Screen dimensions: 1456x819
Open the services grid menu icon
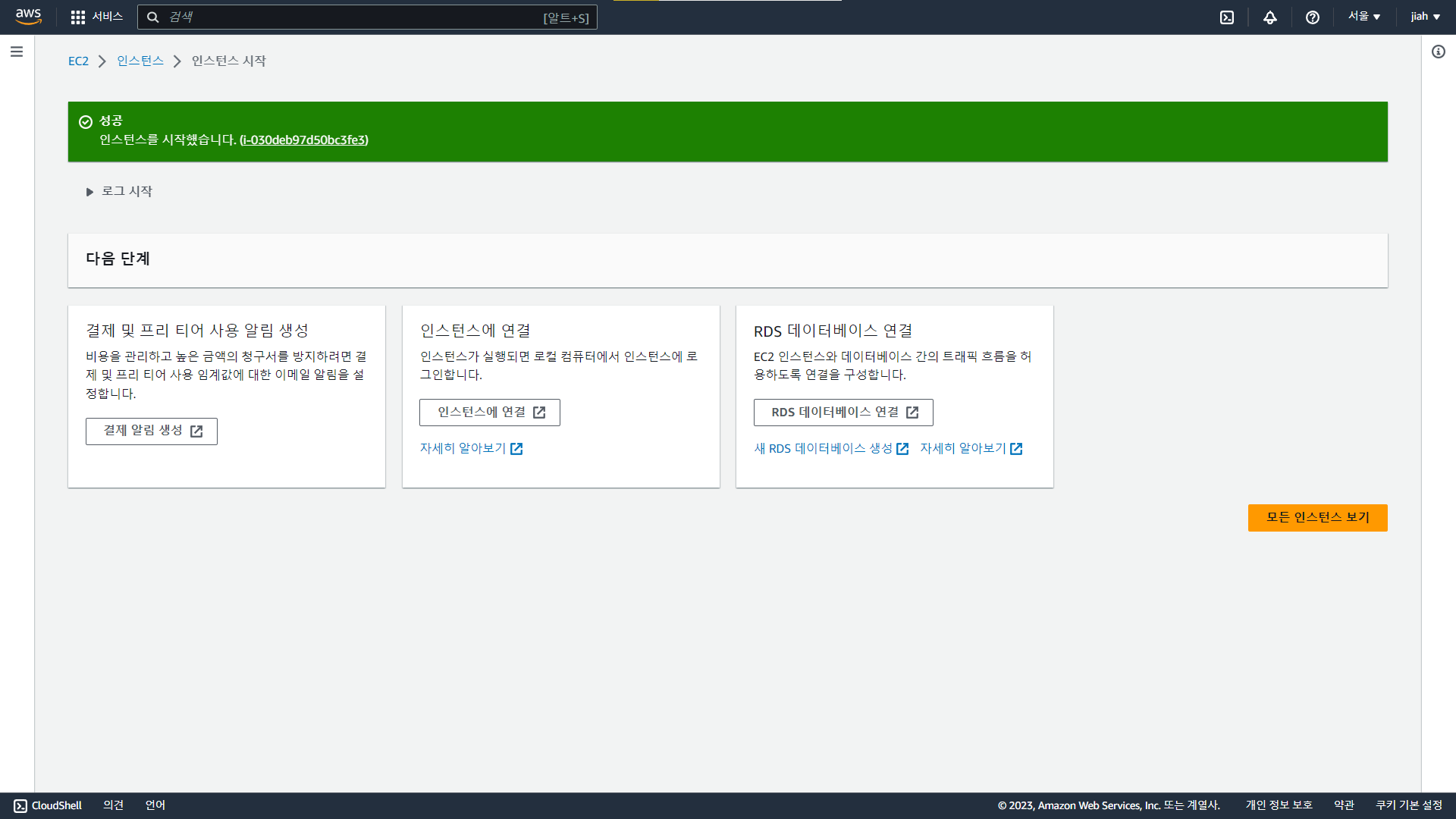point(77,17)
